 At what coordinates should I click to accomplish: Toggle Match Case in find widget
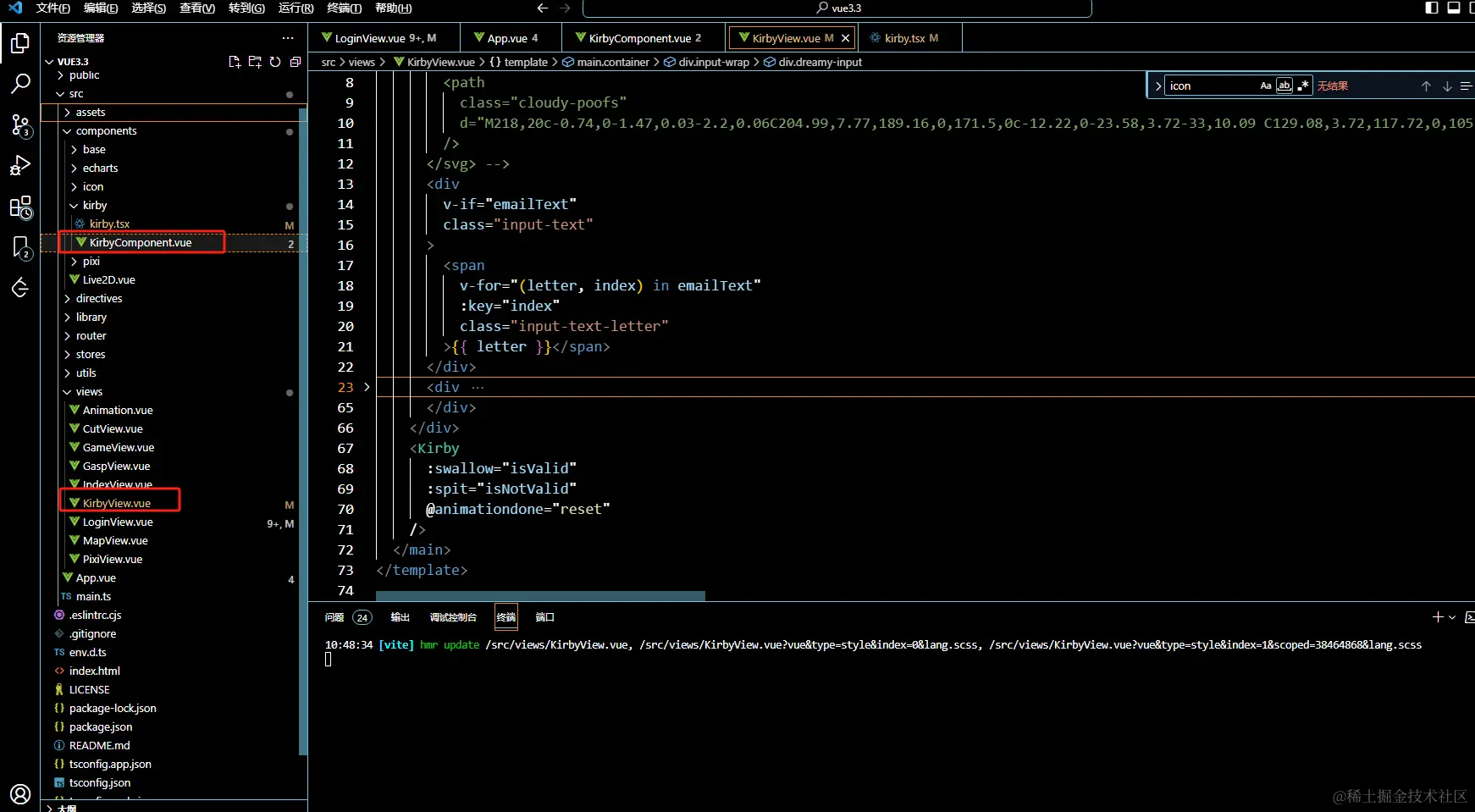click(1266, 86)
